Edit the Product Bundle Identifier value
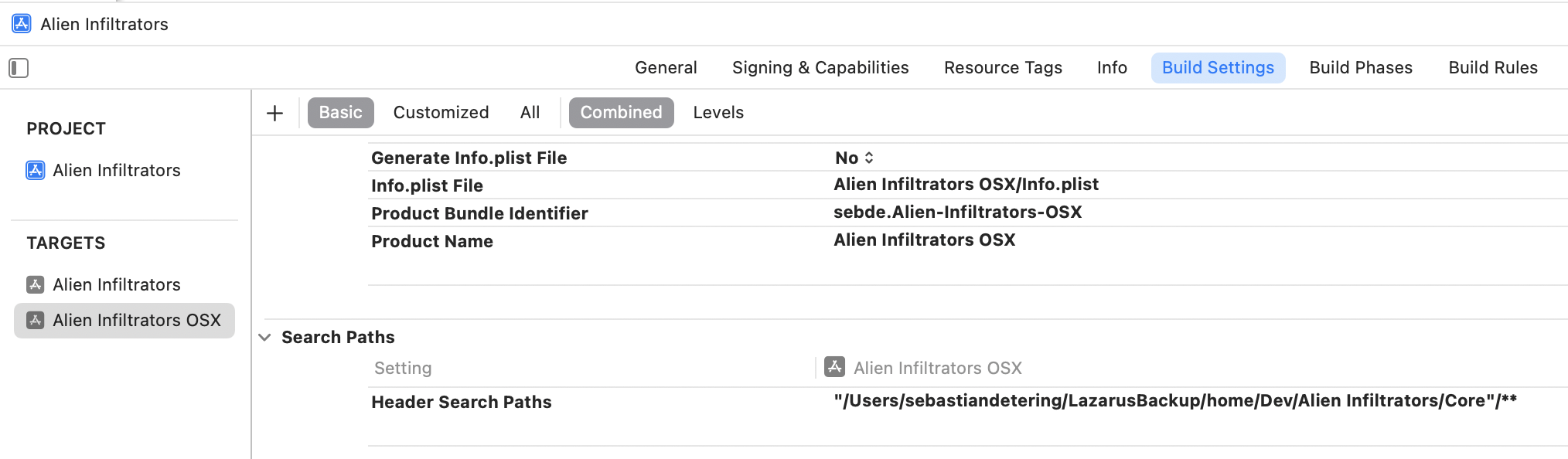 (957, 212)
